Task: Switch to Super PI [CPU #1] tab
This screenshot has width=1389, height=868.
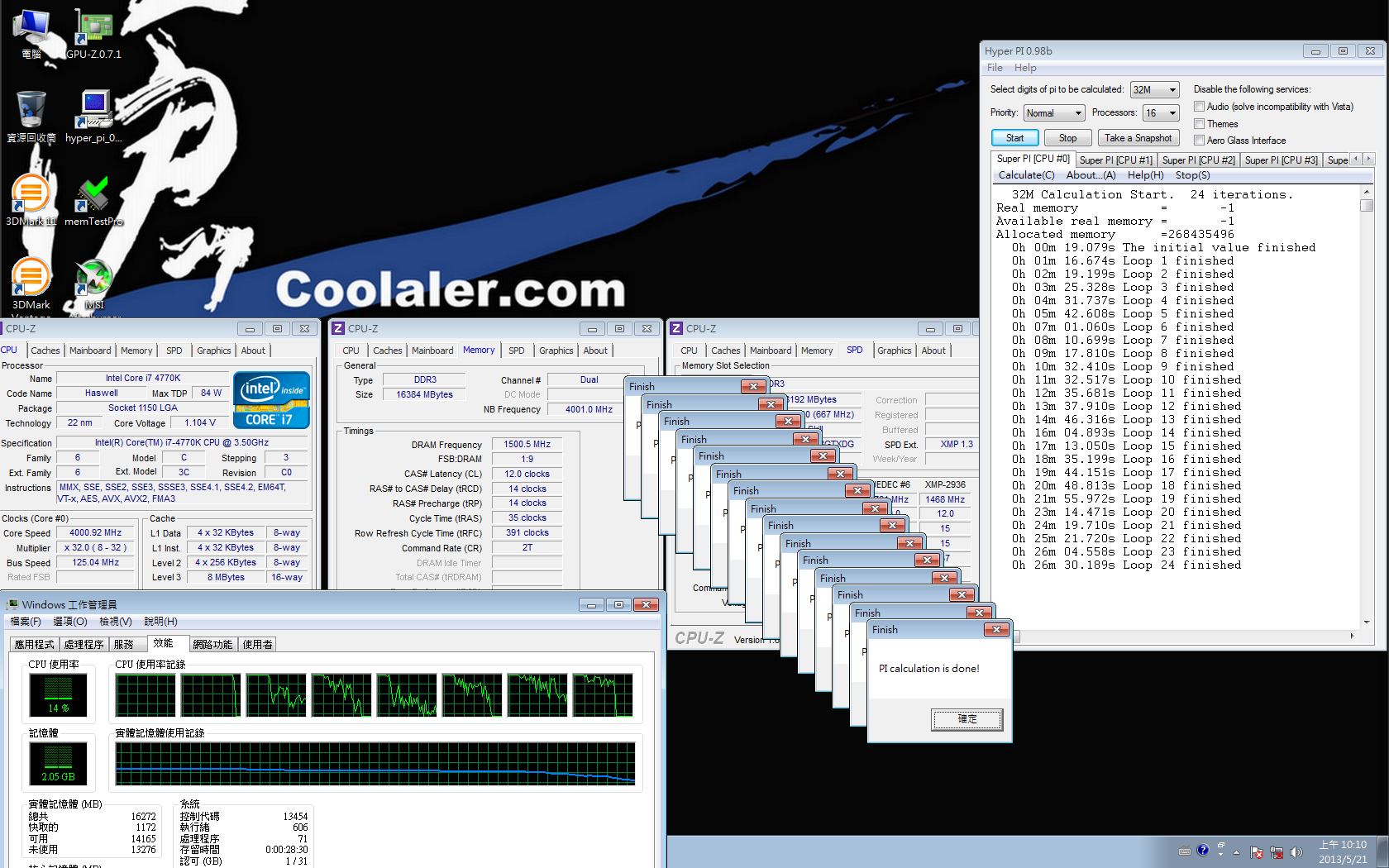Action: (1115, 160)
